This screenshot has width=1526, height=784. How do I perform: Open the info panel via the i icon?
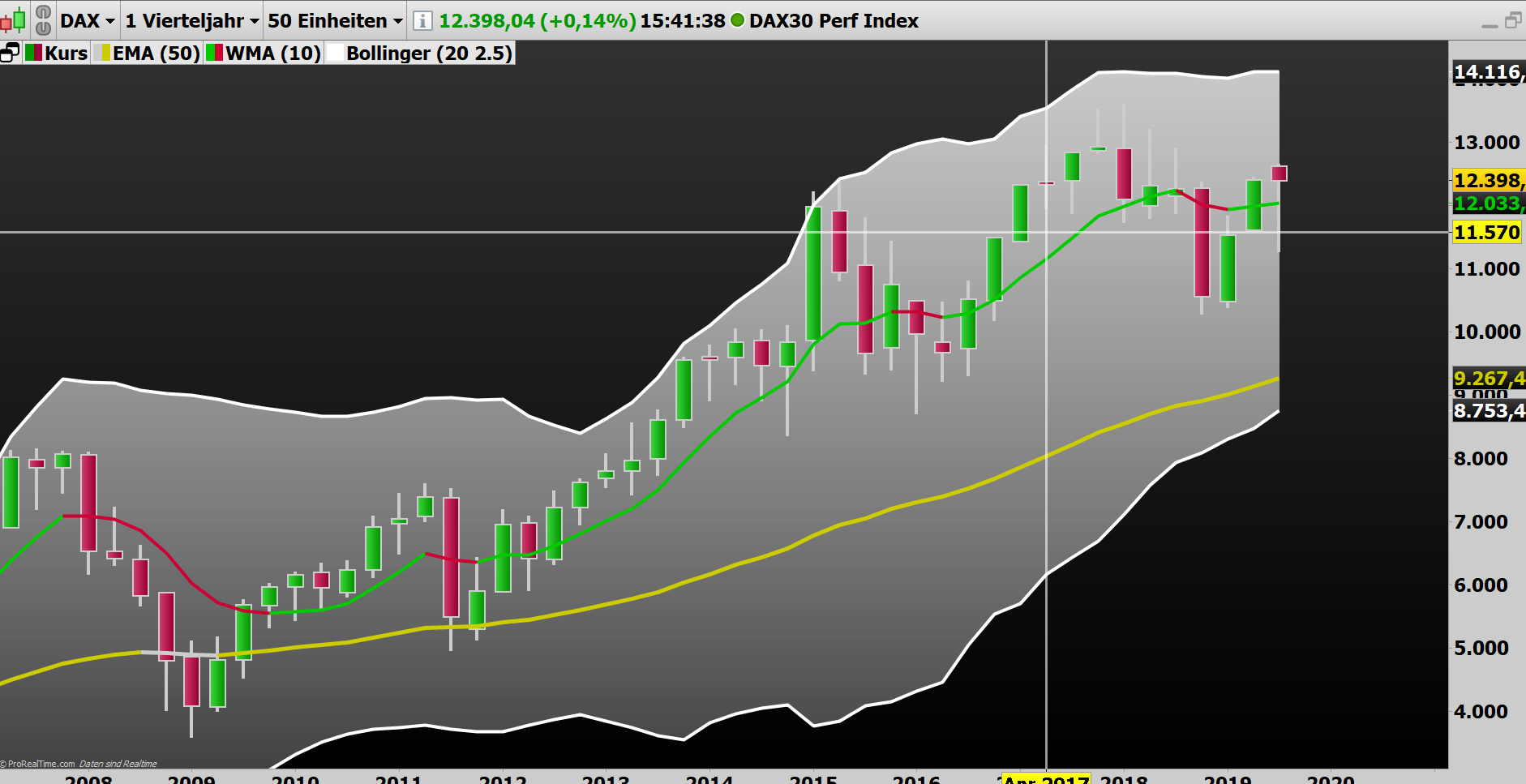[x=421, y=21]
